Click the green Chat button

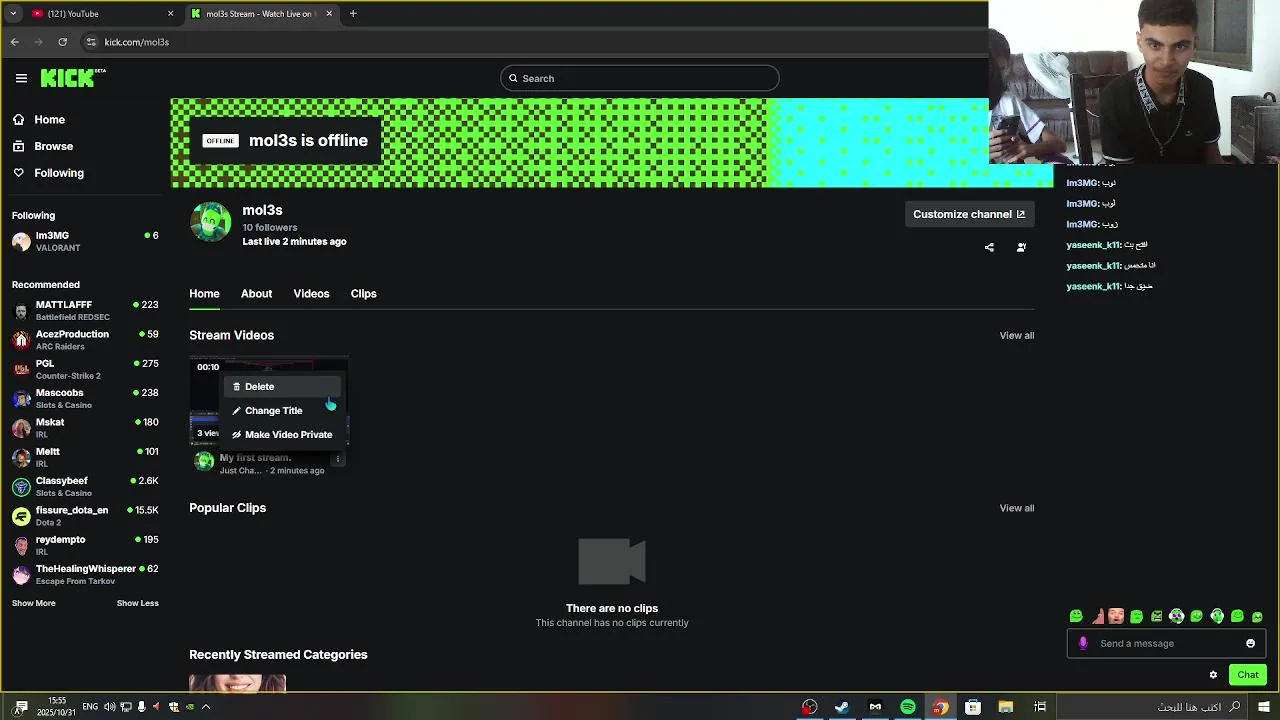pyautogui.click(x=1248, y=675)
